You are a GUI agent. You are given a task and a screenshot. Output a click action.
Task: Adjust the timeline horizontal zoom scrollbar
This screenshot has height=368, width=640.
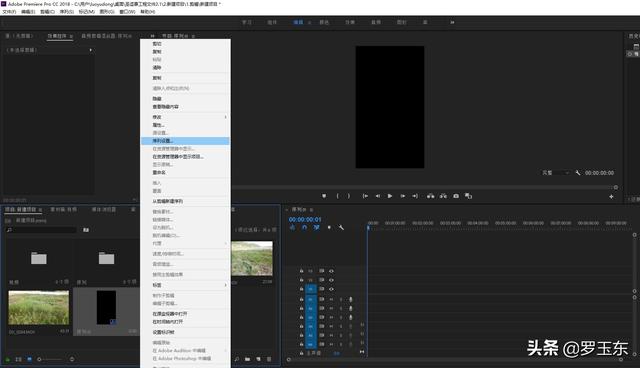point(455,360)
